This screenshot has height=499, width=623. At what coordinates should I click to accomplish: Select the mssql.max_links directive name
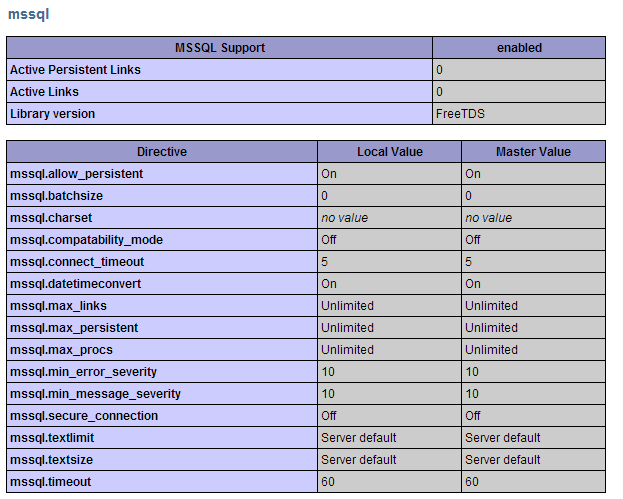click(59, 306)
